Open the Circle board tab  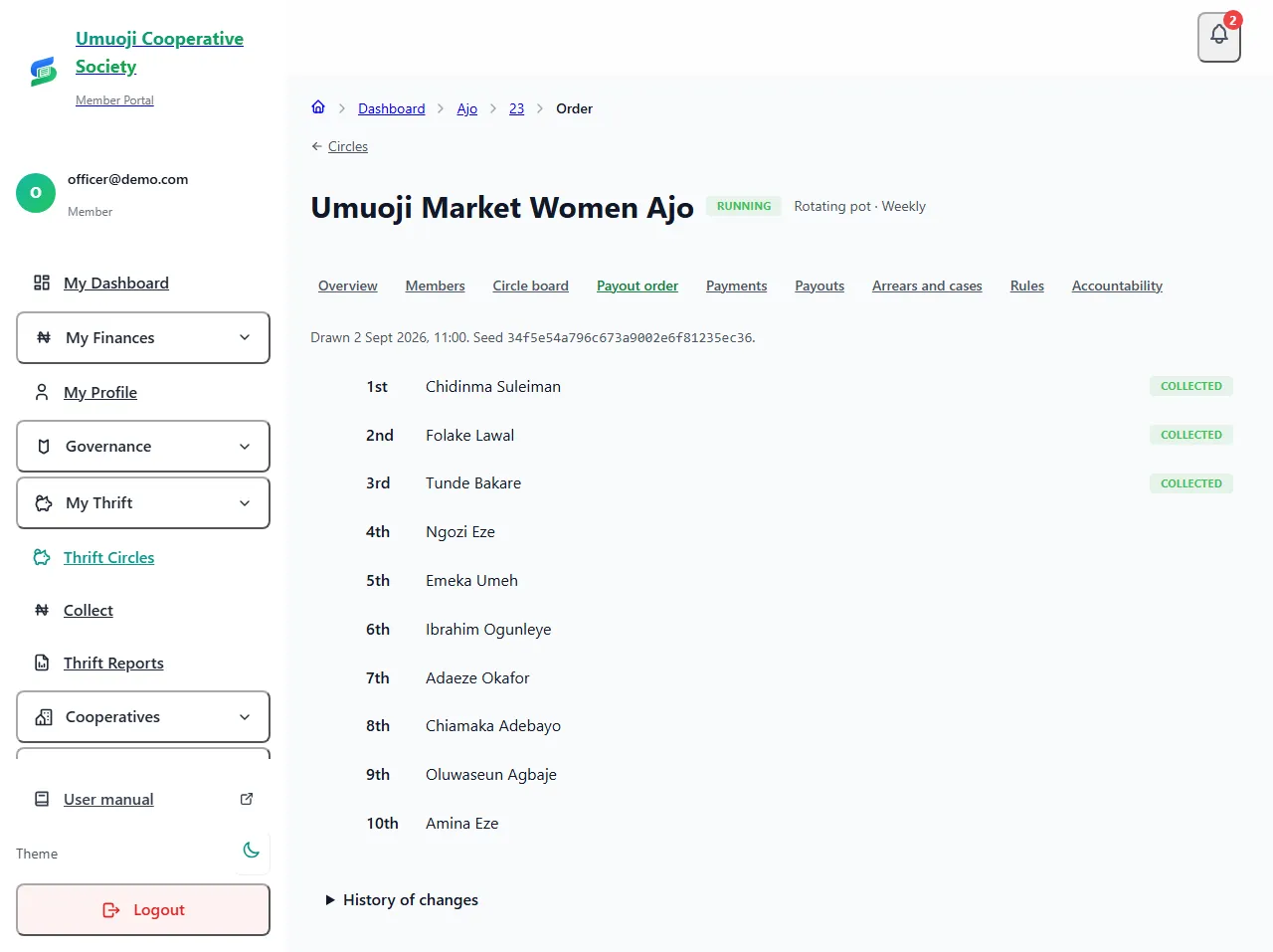point(531,286)
